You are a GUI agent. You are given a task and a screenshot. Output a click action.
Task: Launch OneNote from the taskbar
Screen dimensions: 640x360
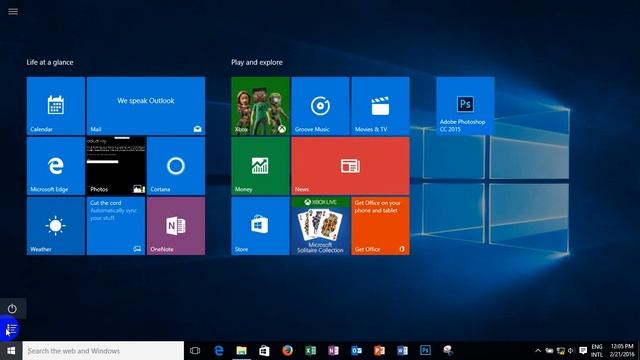[x=333, y=351]
